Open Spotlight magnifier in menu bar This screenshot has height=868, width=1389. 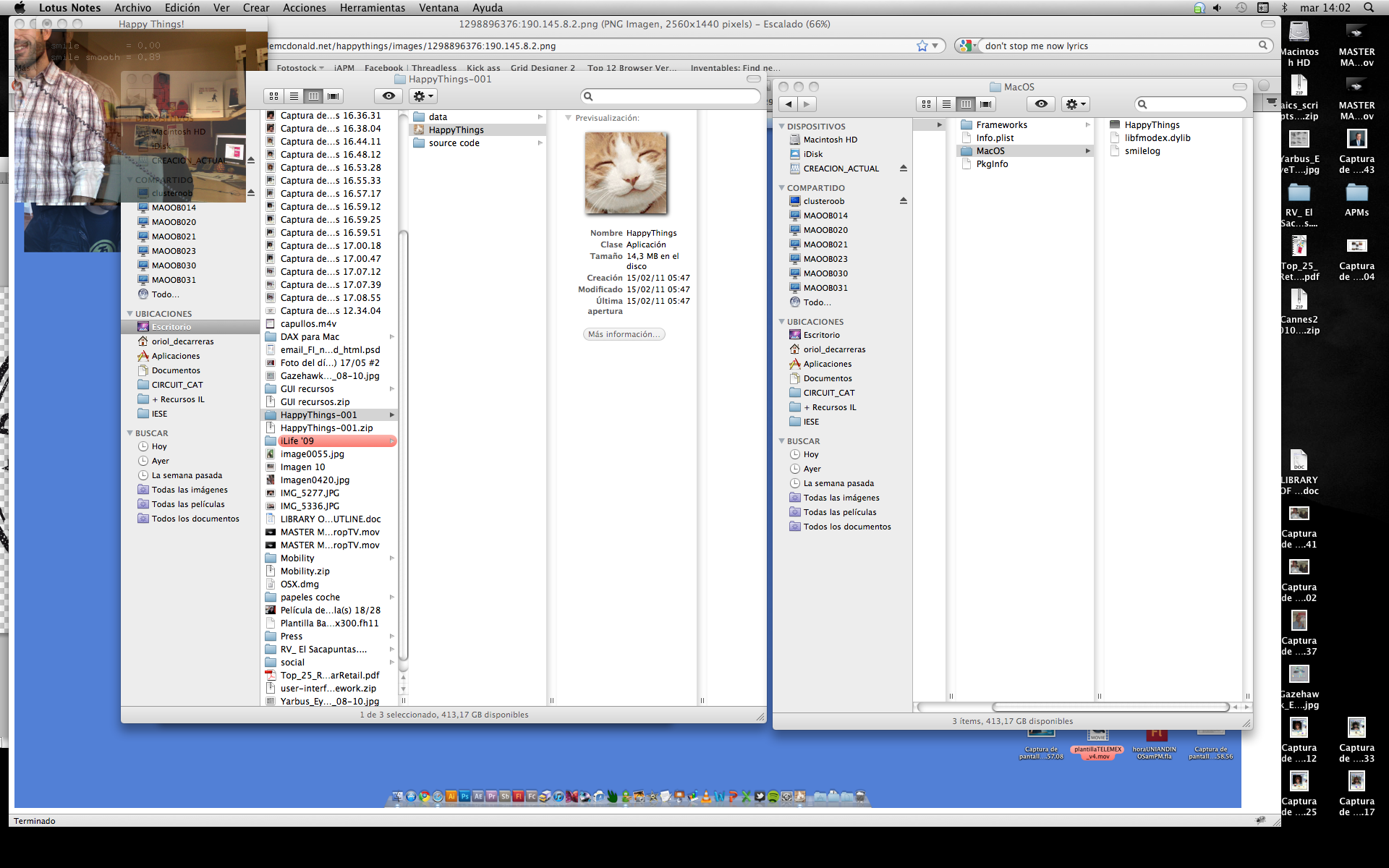1368,7
